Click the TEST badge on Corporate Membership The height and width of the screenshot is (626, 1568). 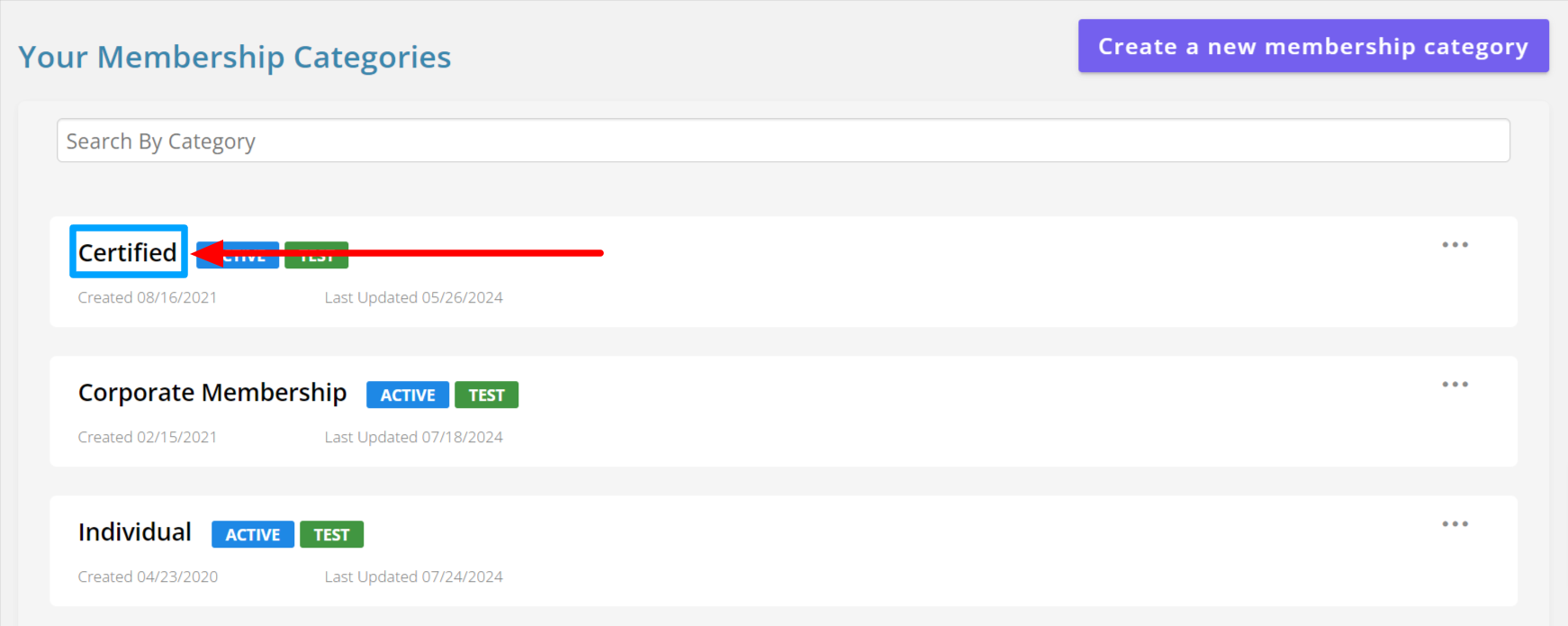pyautogui.click(x=486, y=395)
